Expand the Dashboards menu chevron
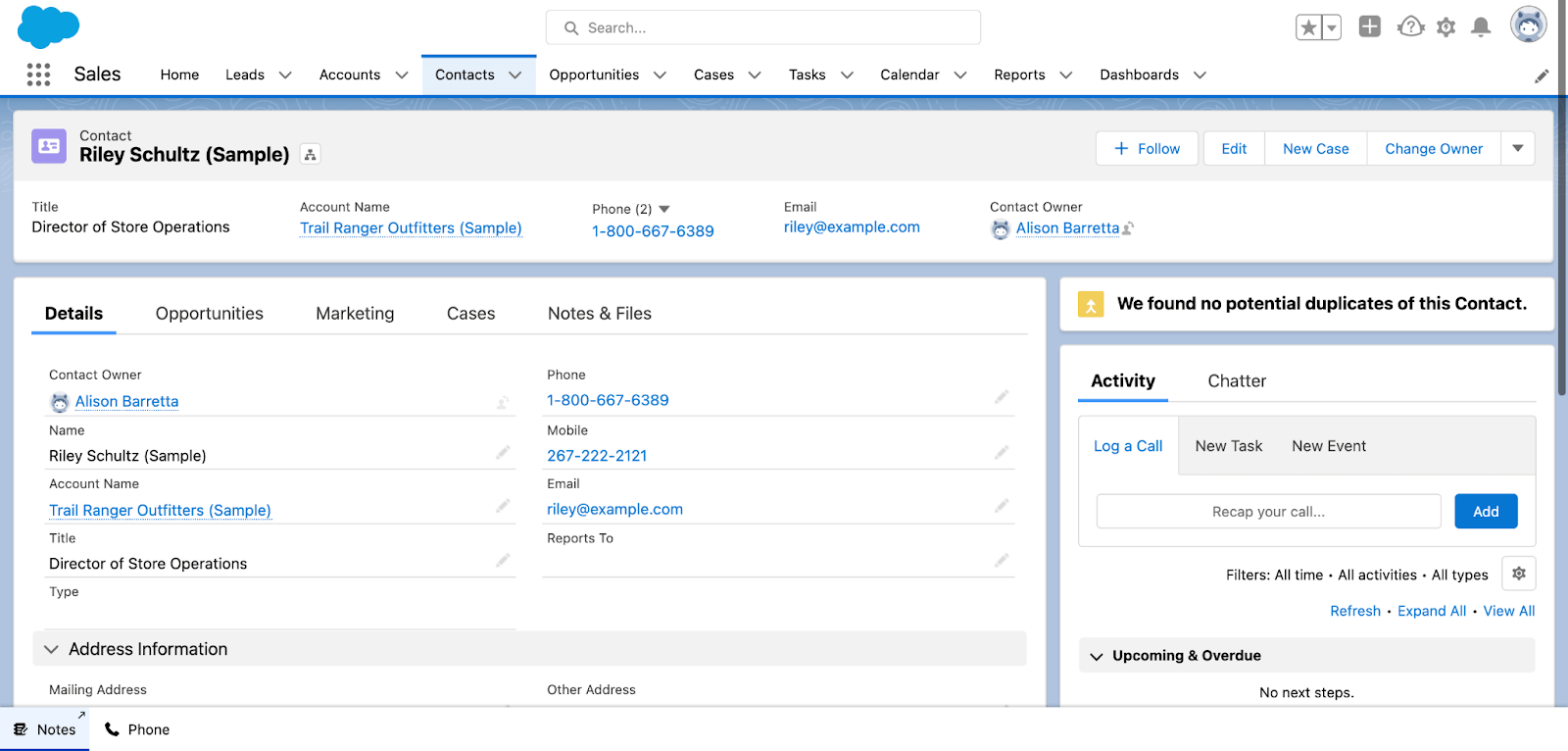The width and height of the screenshot is (1568, 751). point(1200,75)
